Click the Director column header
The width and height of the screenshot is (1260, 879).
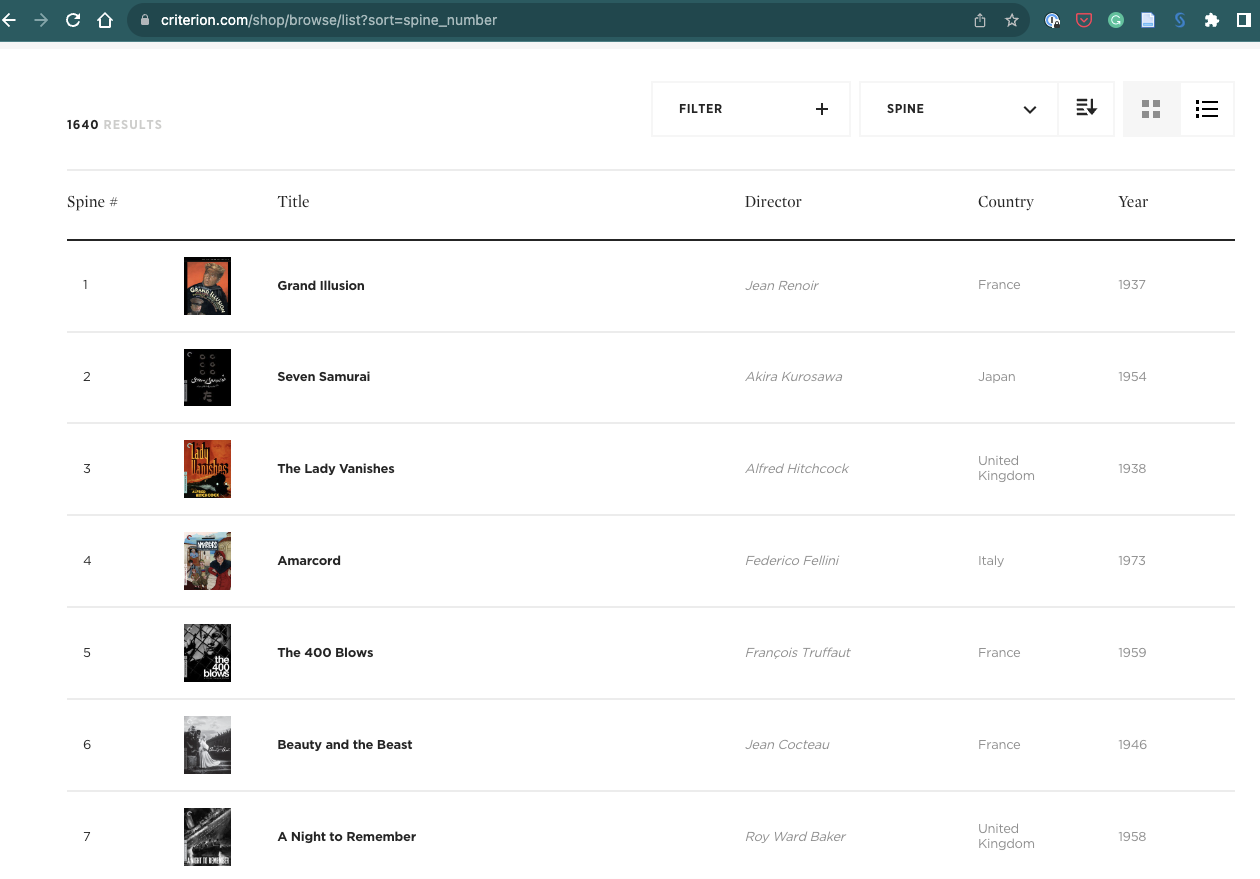(x=773, y=202)
